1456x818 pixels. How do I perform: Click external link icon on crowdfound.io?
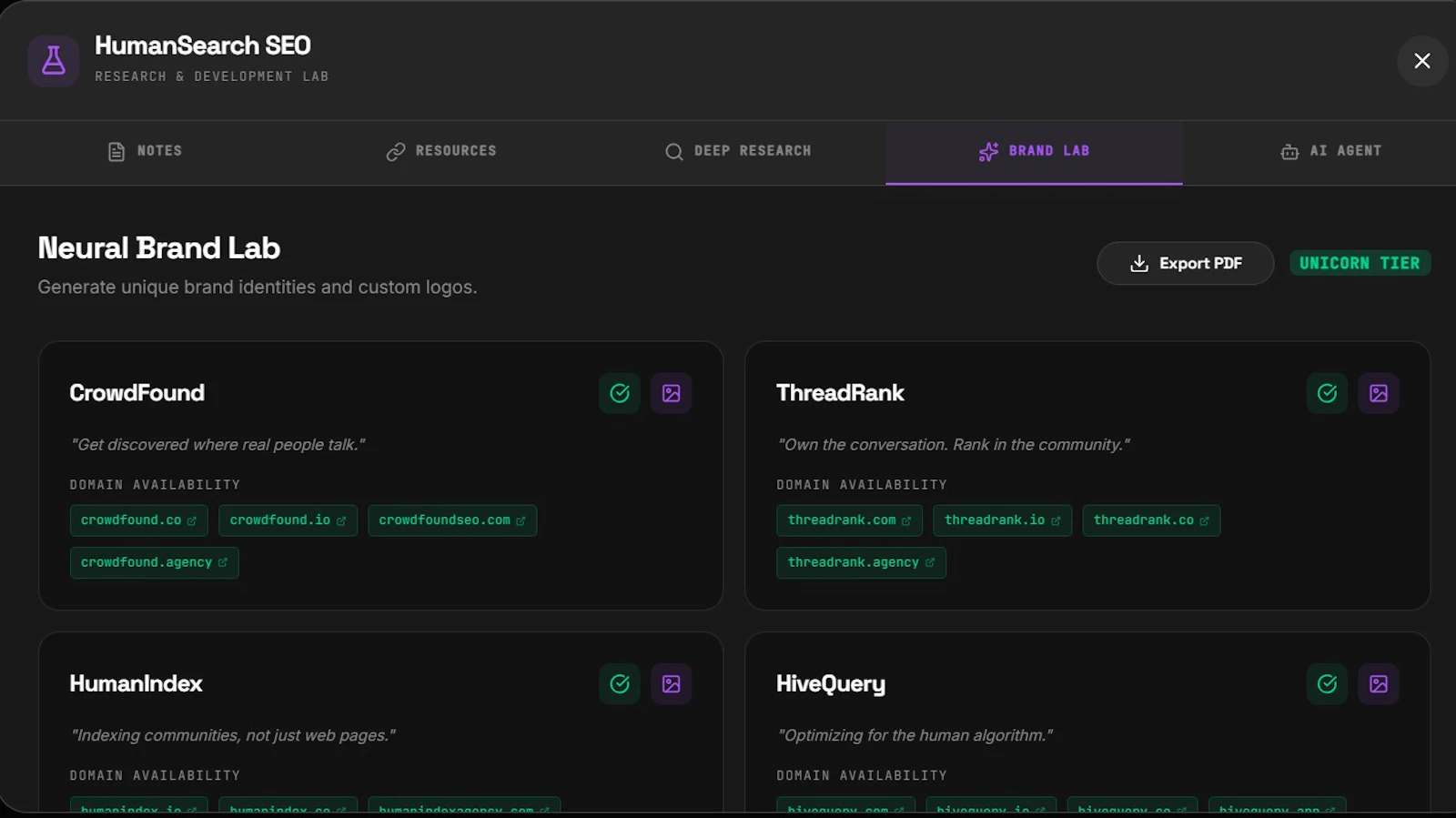tap(341, 521)
